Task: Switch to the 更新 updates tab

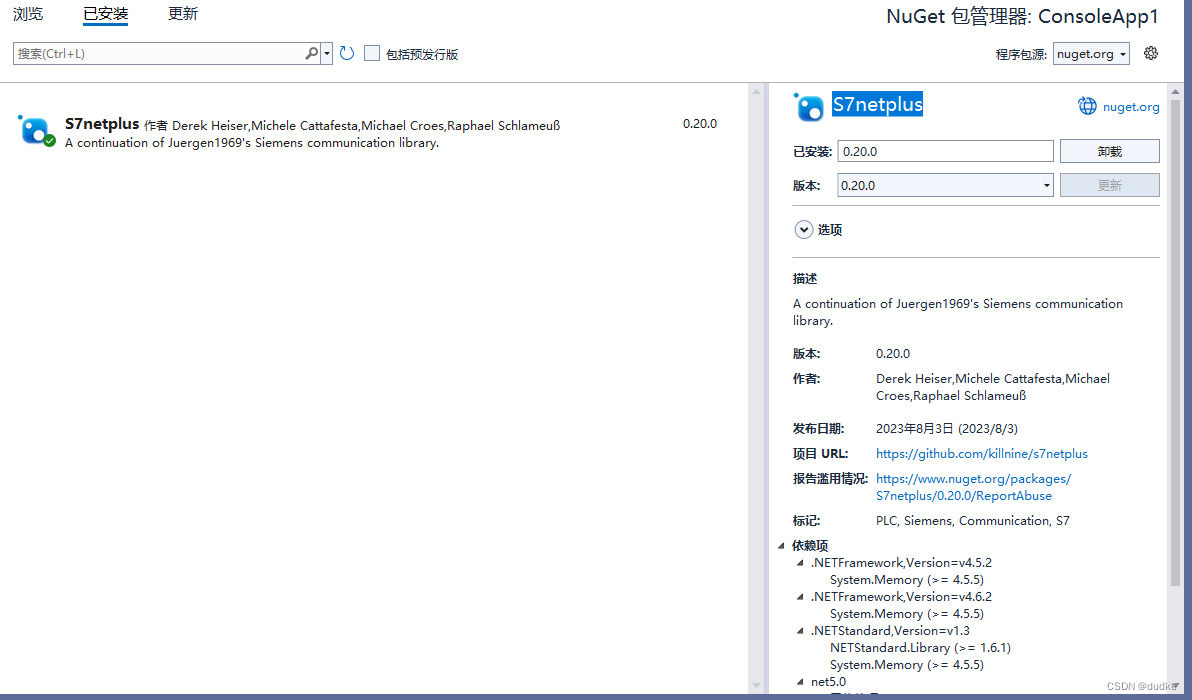Action: (182, 14)
